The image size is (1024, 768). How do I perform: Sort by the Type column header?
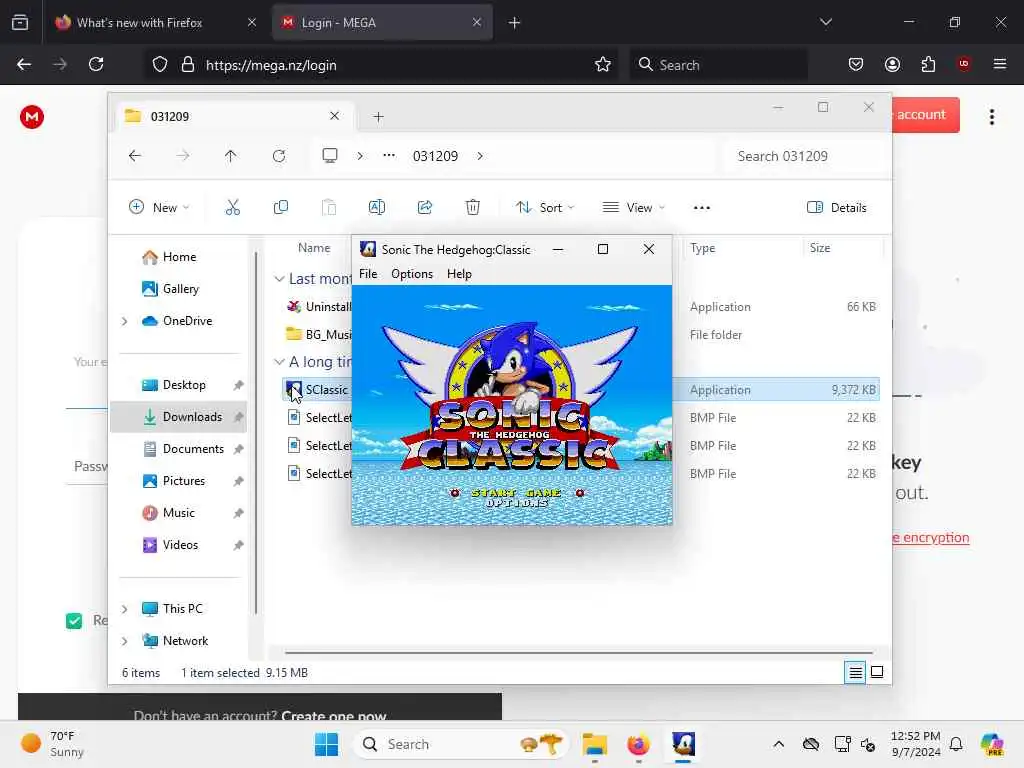(x=703, y=248)
